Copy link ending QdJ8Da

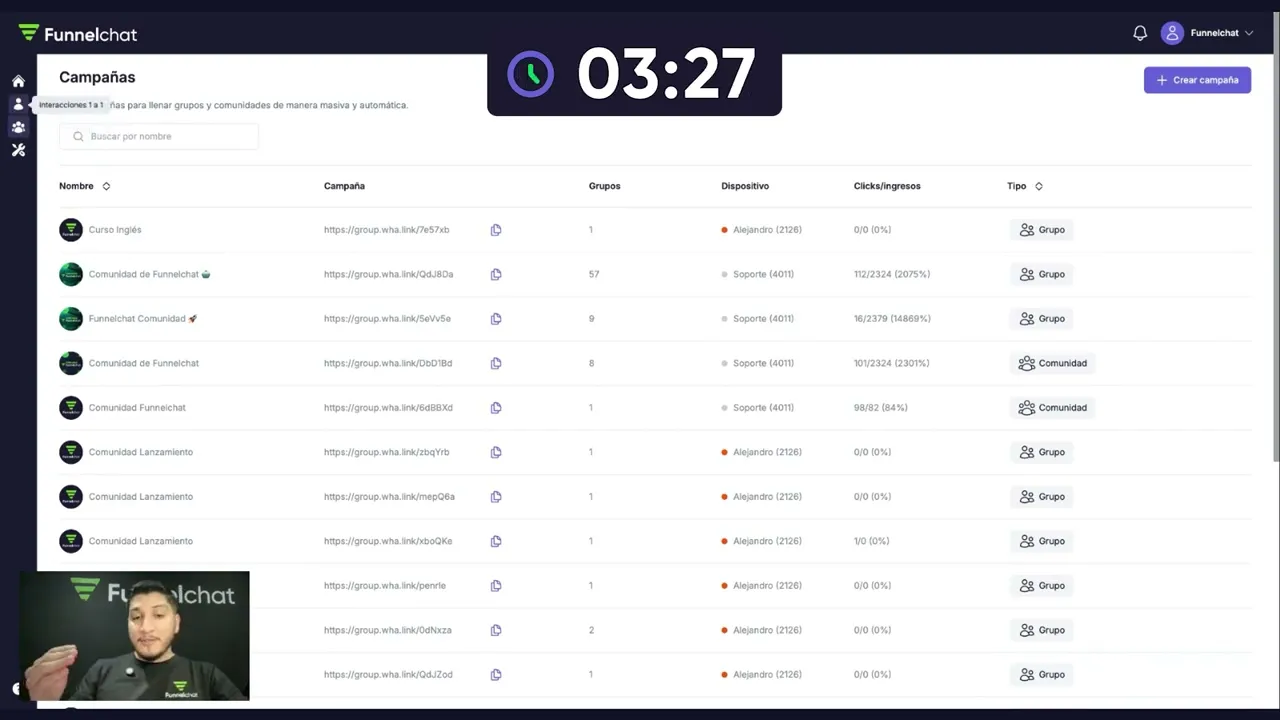click(496, 274)
